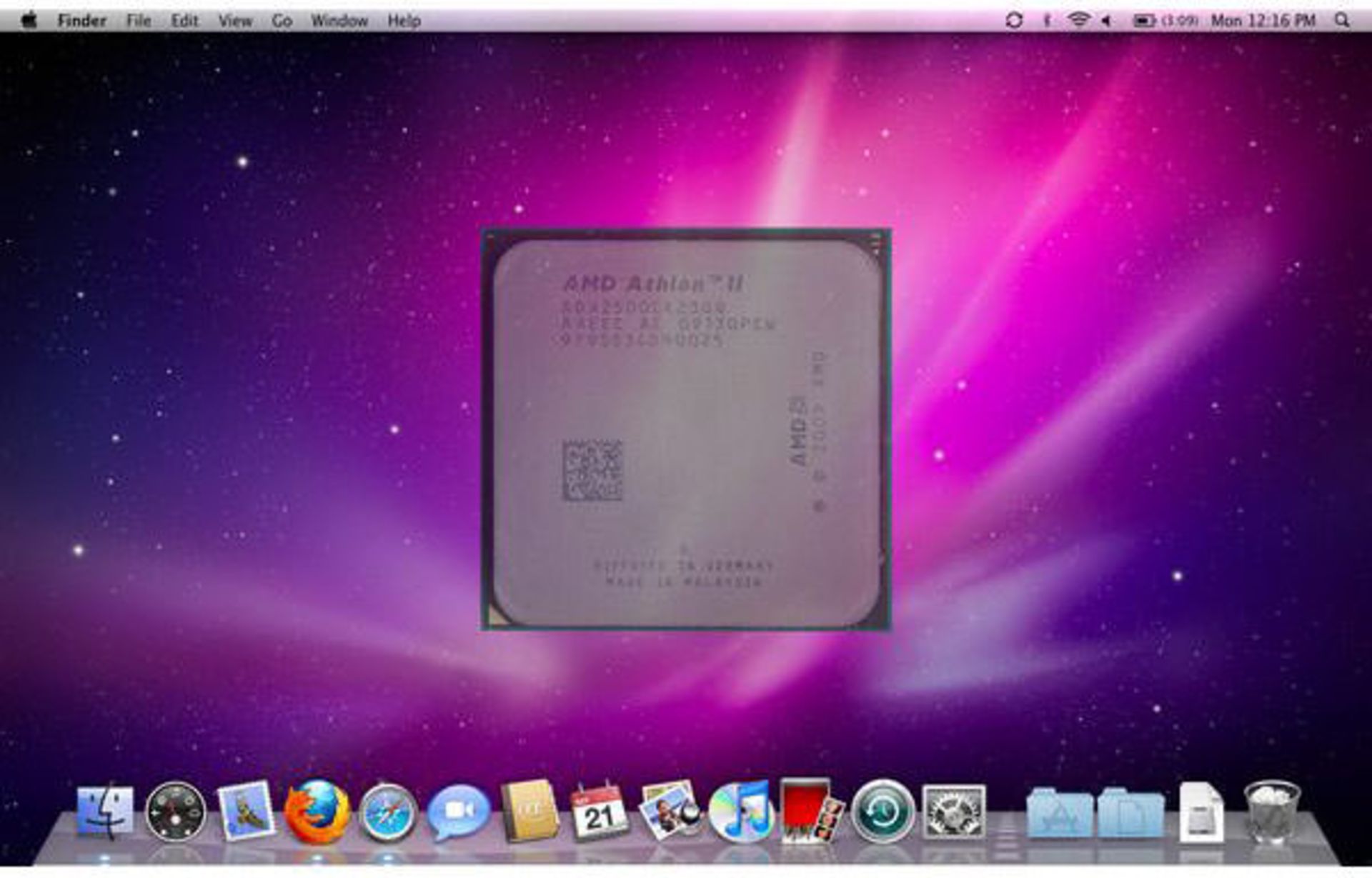Open the Help menu
Image resolution: width=1372 pixels, height=878 pixels.
point(404,21)
